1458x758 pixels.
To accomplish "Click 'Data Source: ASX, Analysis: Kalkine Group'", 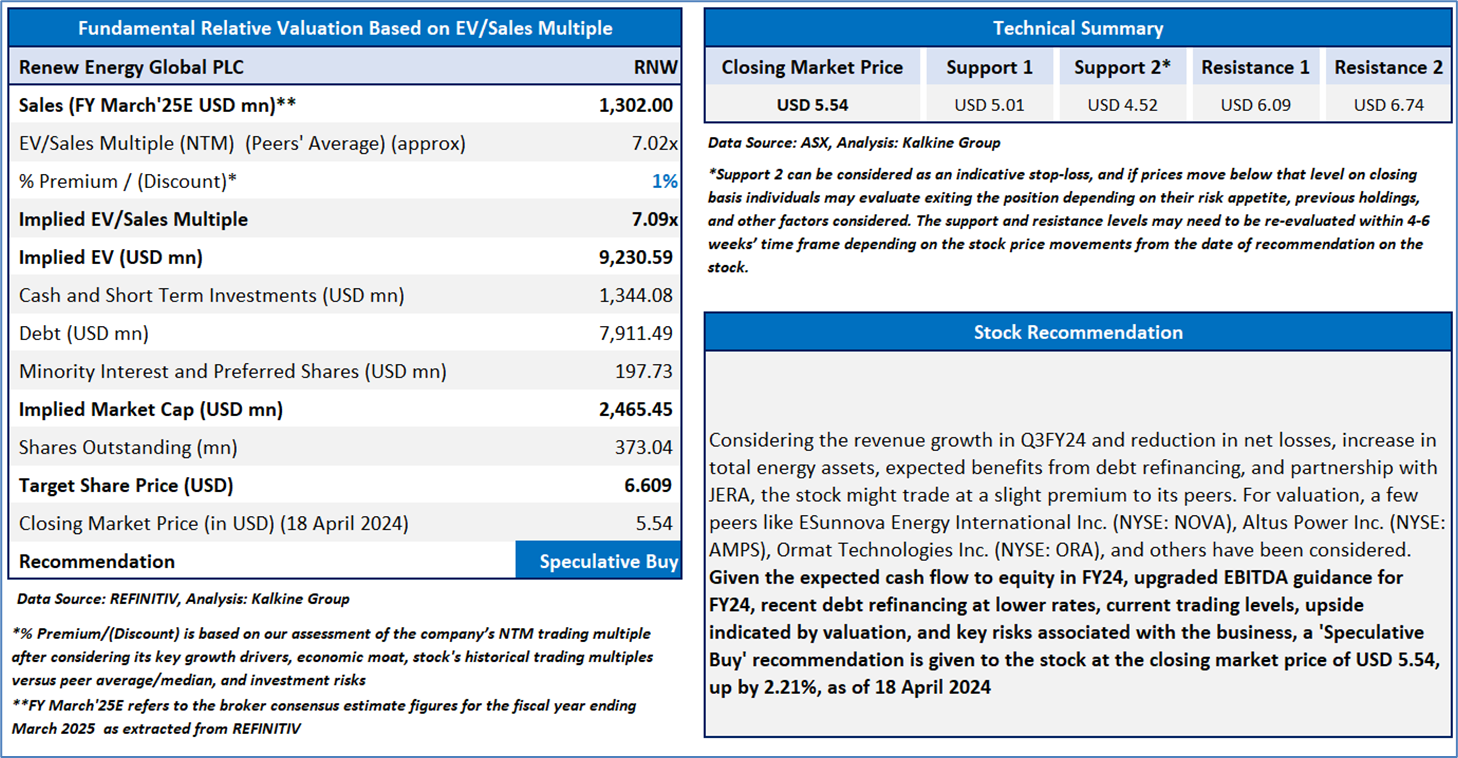I will tap(854, 142).
